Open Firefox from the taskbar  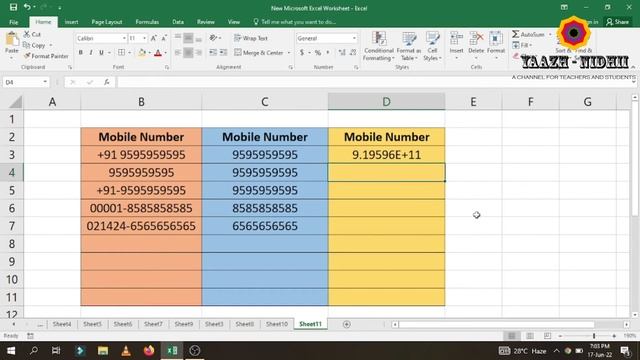click(149, 351)
